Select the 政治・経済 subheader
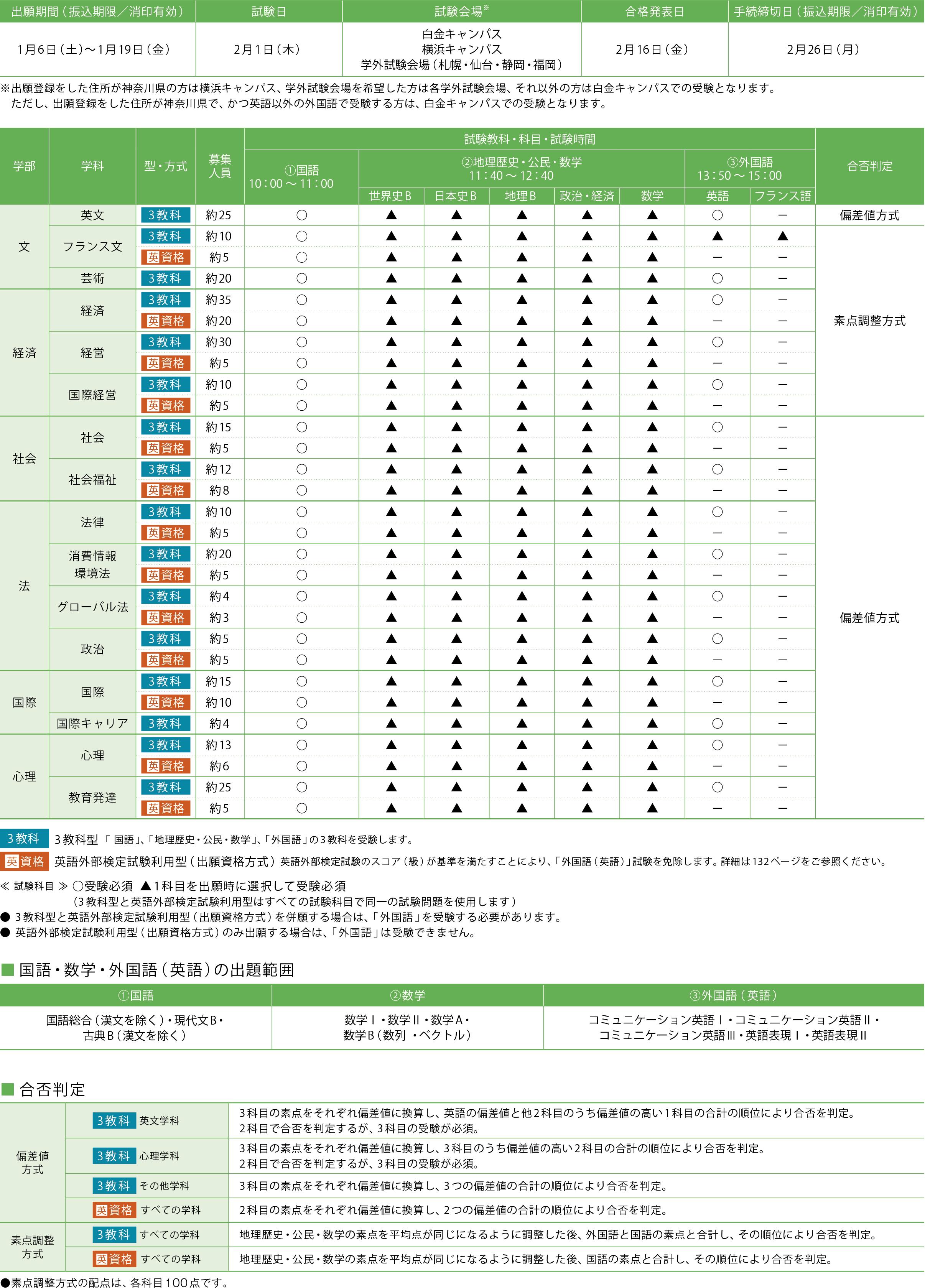The height and width of the screenshot is (1288, 925). [x=587, y=196]
